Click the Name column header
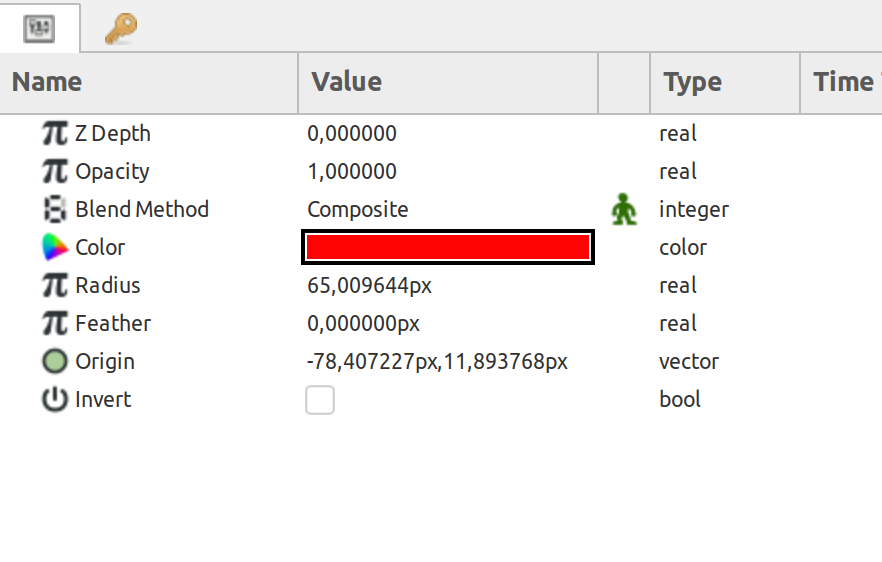Viewport: 882px width, 562px height. pos(148,83)
